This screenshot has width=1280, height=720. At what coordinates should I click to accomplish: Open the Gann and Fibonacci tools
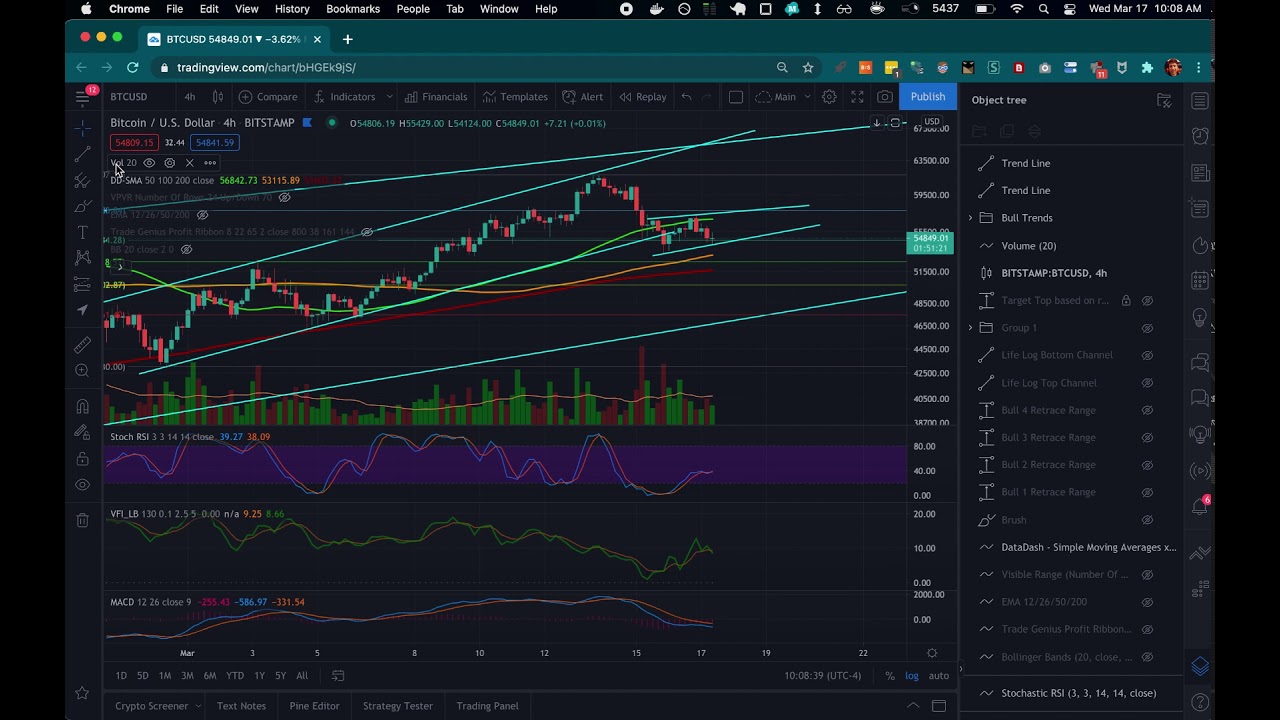[83, 180]
